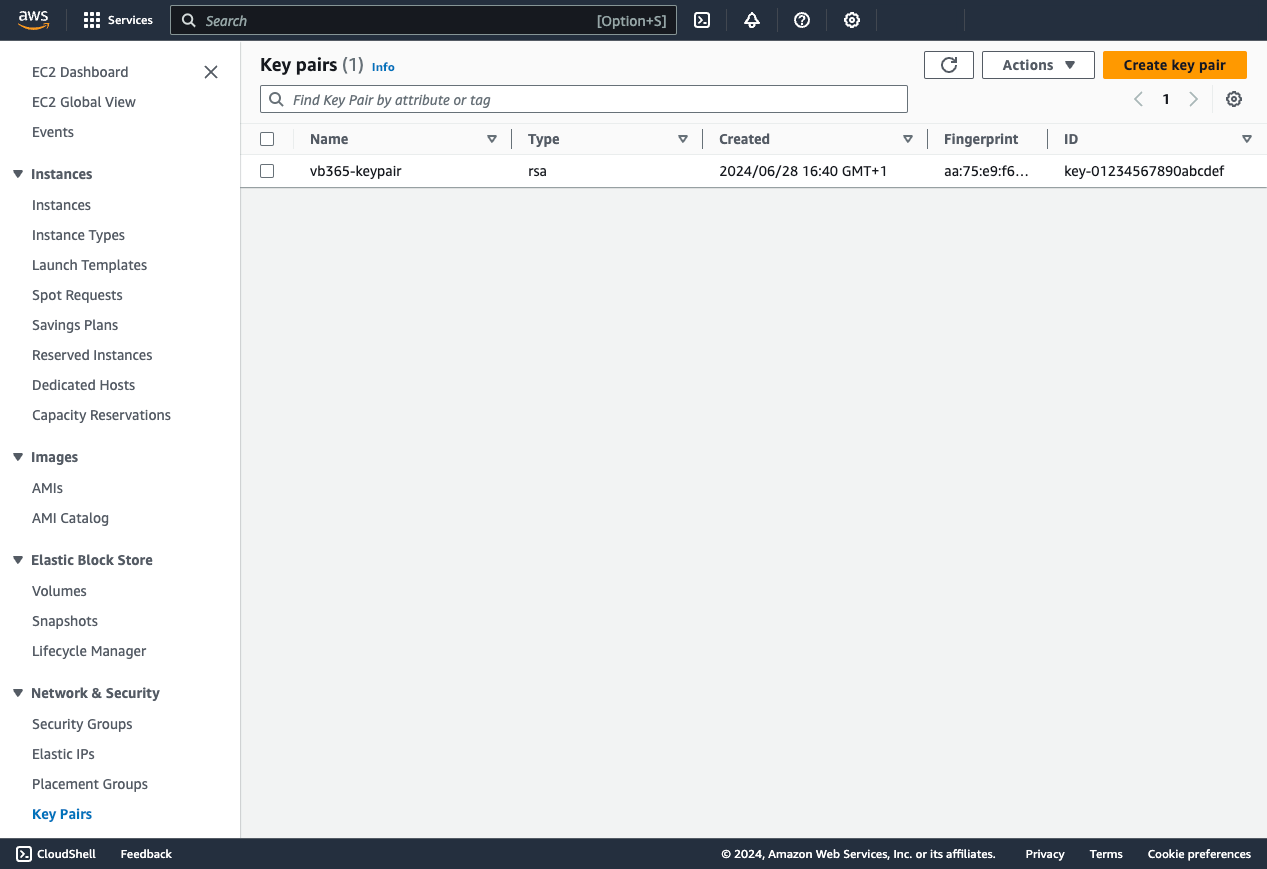This screenshot has height=869, width=1267.
Task: Open the Name column filter dropdown
Action: [491, 138]
